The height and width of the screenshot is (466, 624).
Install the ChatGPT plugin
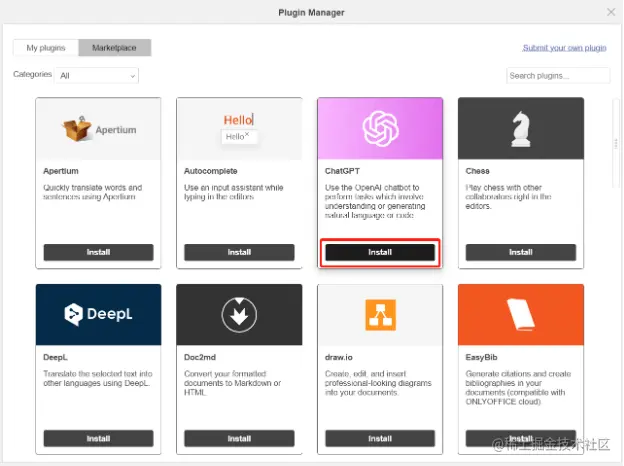[380, 252]
